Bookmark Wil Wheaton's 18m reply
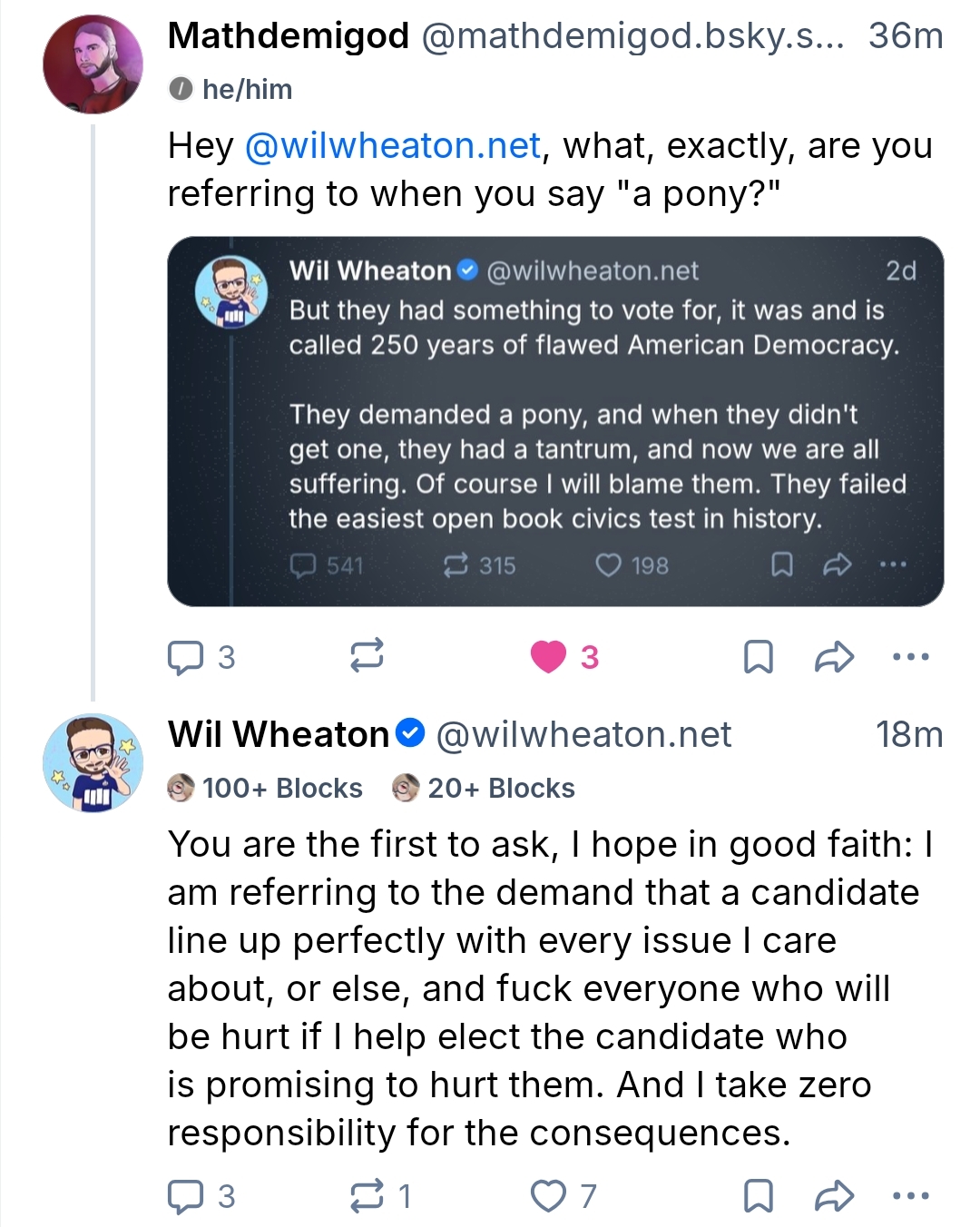Screen dimensions: 980x1227 point(758,1196)
